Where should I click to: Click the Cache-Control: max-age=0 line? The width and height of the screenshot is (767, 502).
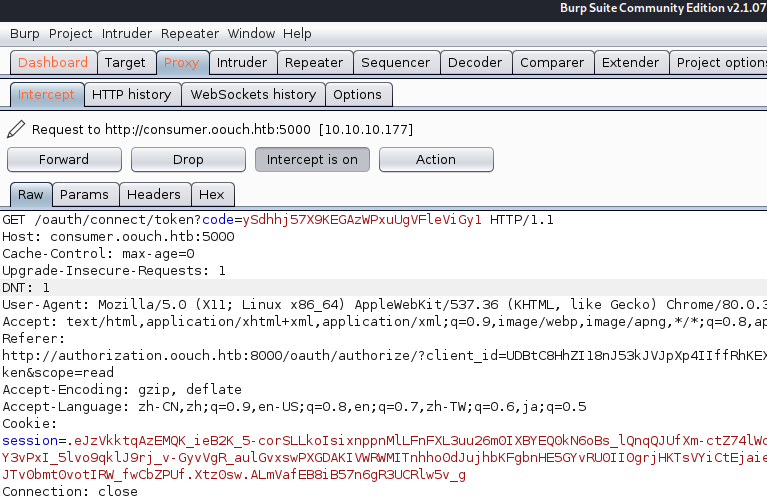pos(98,254)
